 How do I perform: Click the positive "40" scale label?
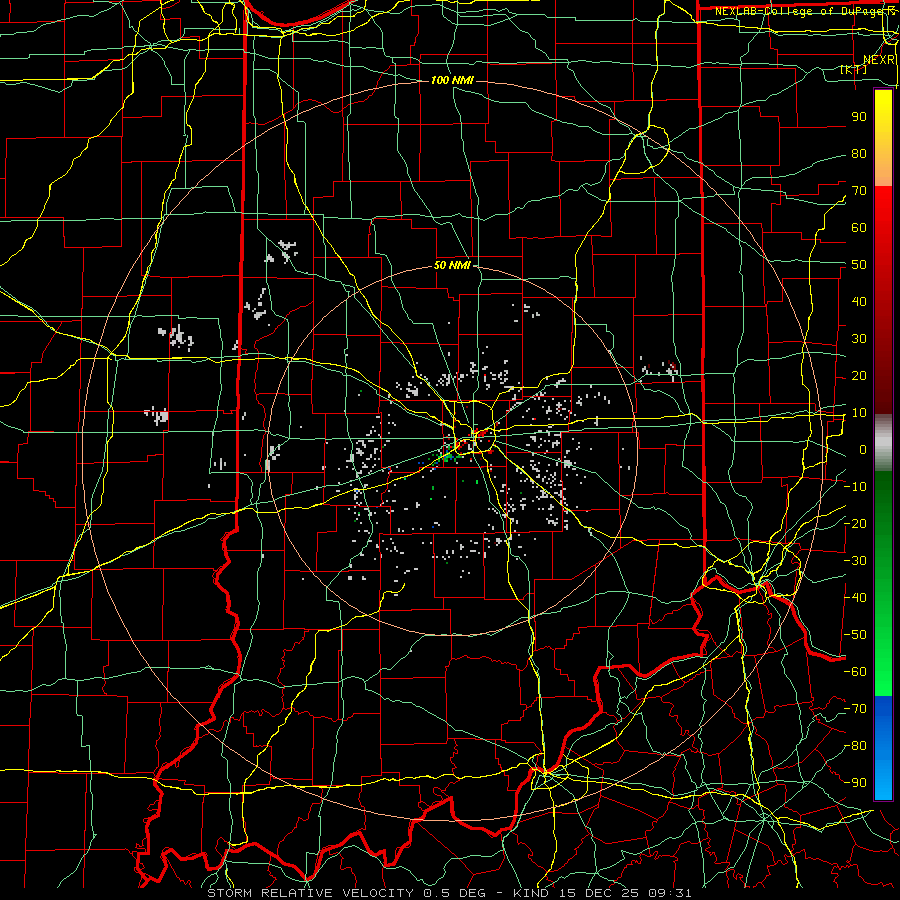pos(859,301)
